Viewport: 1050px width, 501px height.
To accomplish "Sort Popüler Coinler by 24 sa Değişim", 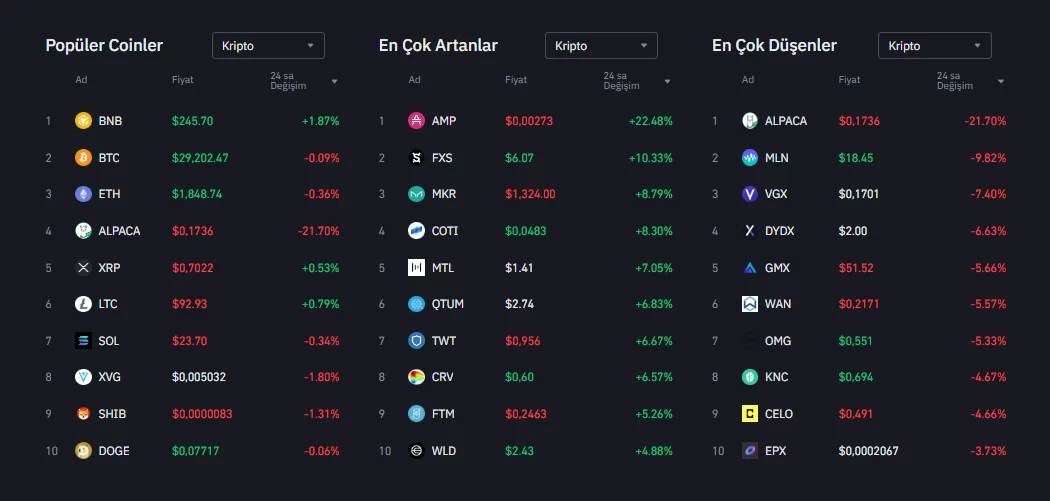I will 304,81.
